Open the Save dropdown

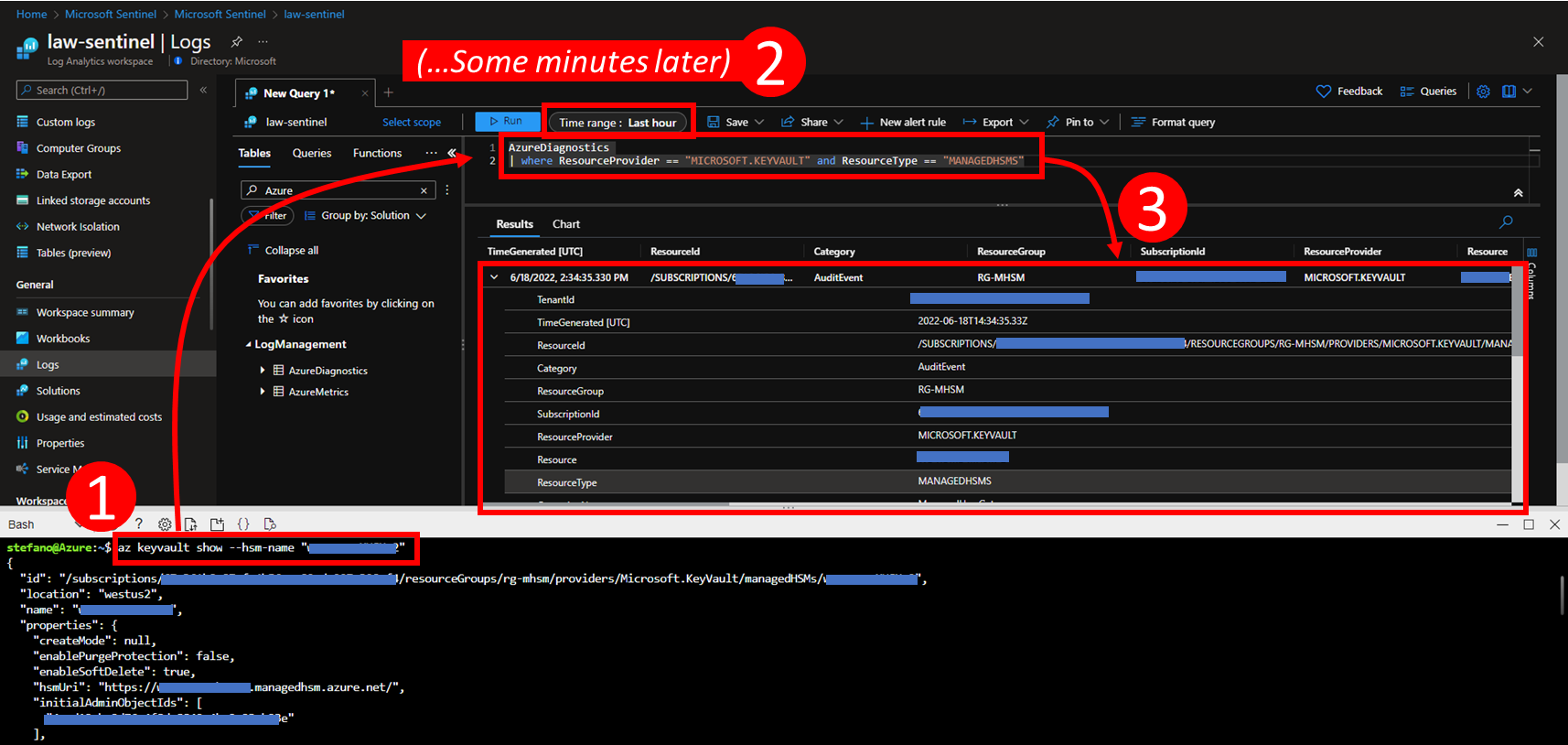tap(759, 123)
